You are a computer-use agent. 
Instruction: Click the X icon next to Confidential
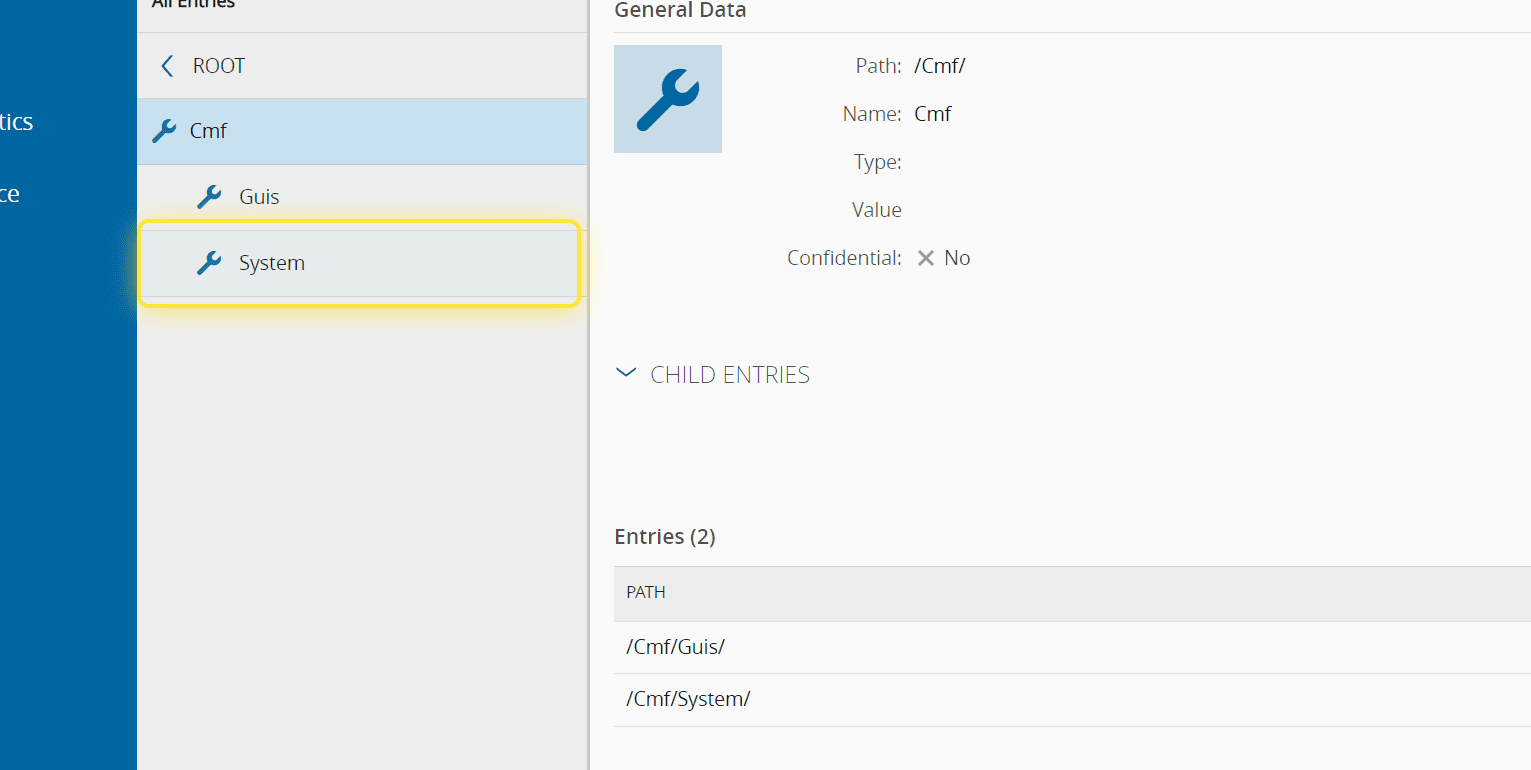[x=926, y=258]
